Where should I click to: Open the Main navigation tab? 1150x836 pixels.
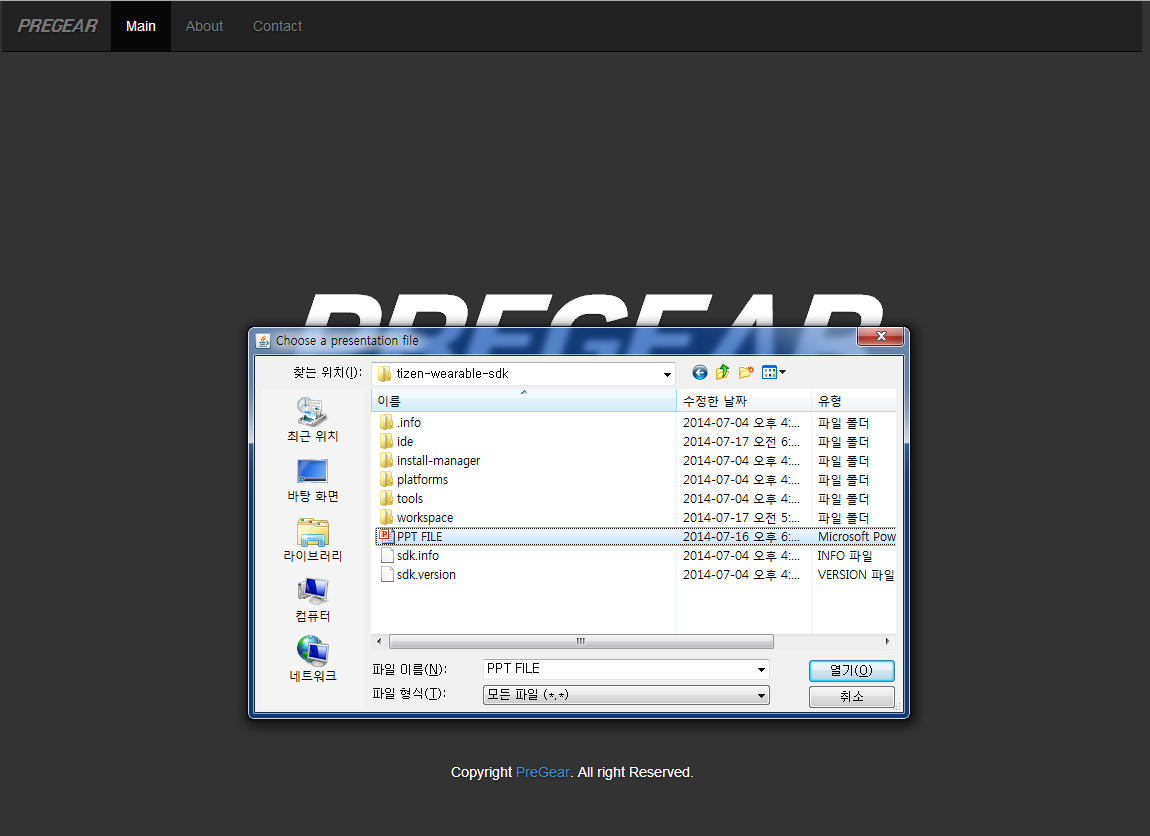141,26
